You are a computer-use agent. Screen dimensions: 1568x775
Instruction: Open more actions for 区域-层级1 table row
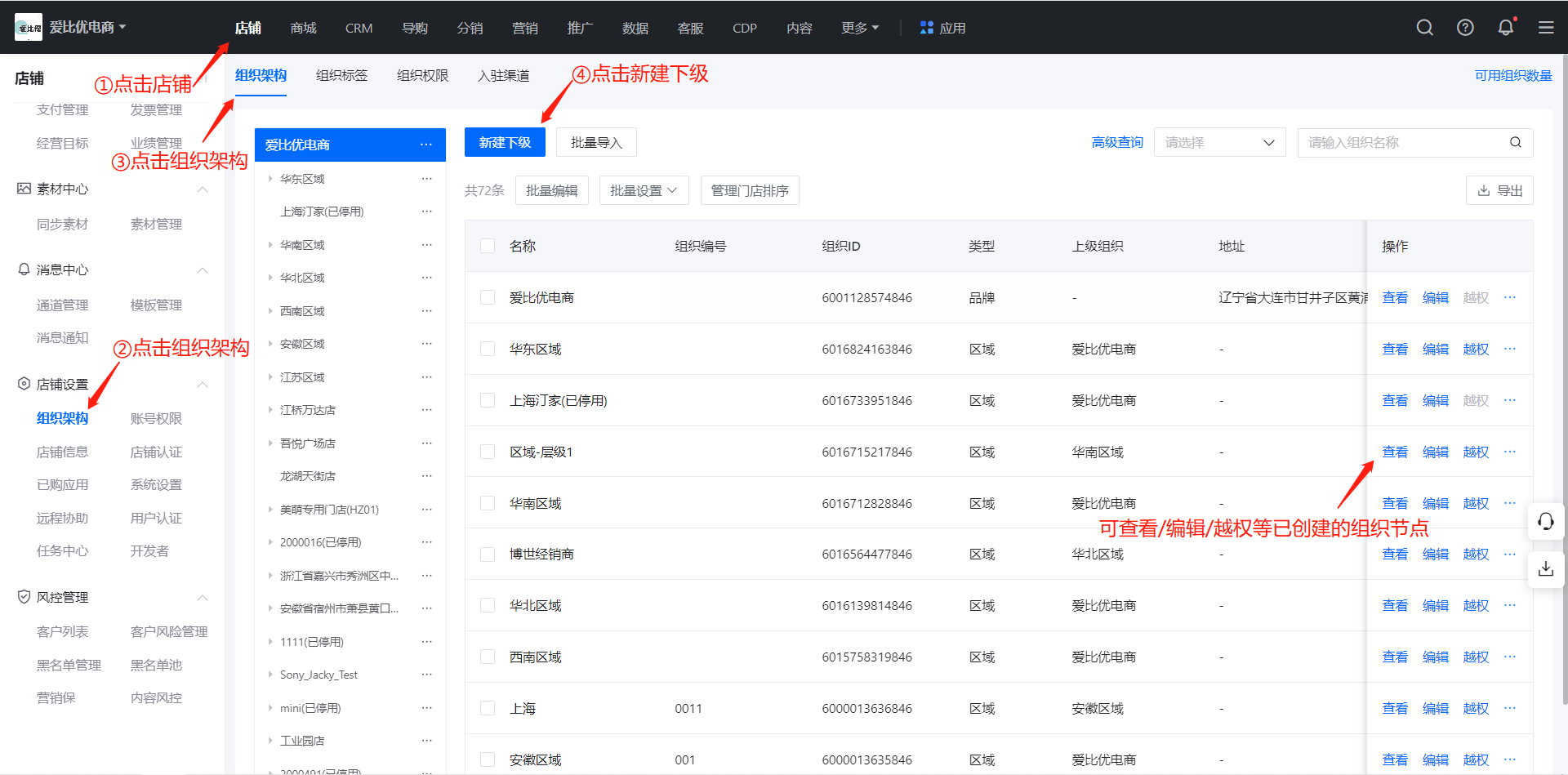[1510, 452]
